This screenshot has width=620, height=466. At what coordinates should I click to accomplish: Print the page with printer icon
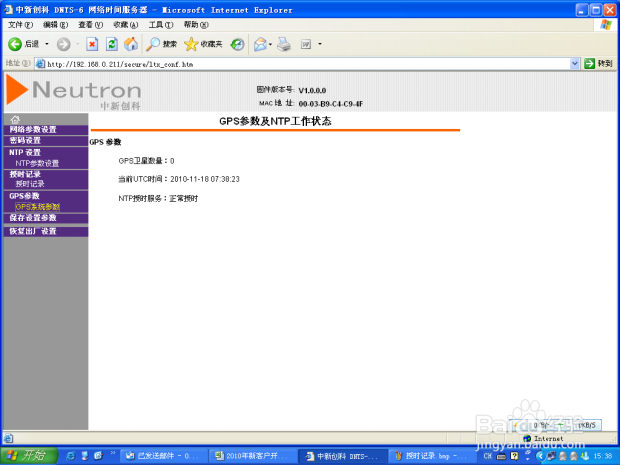point(284,44)
